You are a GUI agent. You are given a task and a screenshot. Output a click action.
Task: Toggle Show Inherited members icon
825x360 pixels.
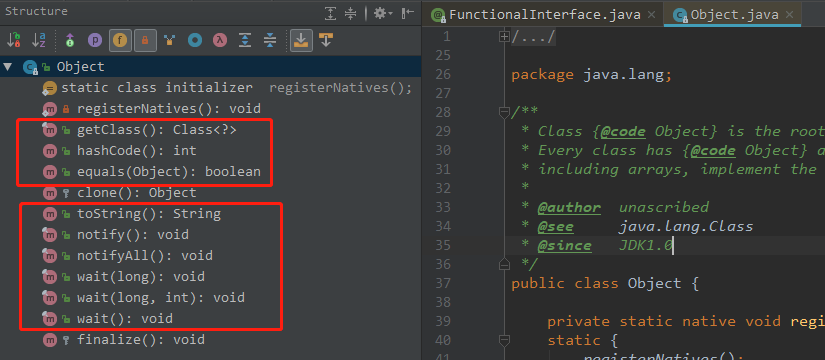(x=69, y=40)
